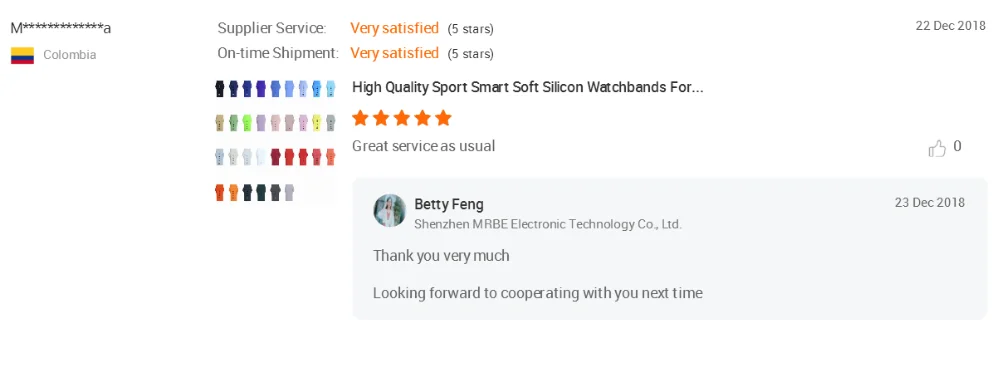Click the fifth orange rating star
Image resolution: width=1000 pixels, height=387 pixels.
(x=443, y=118)
